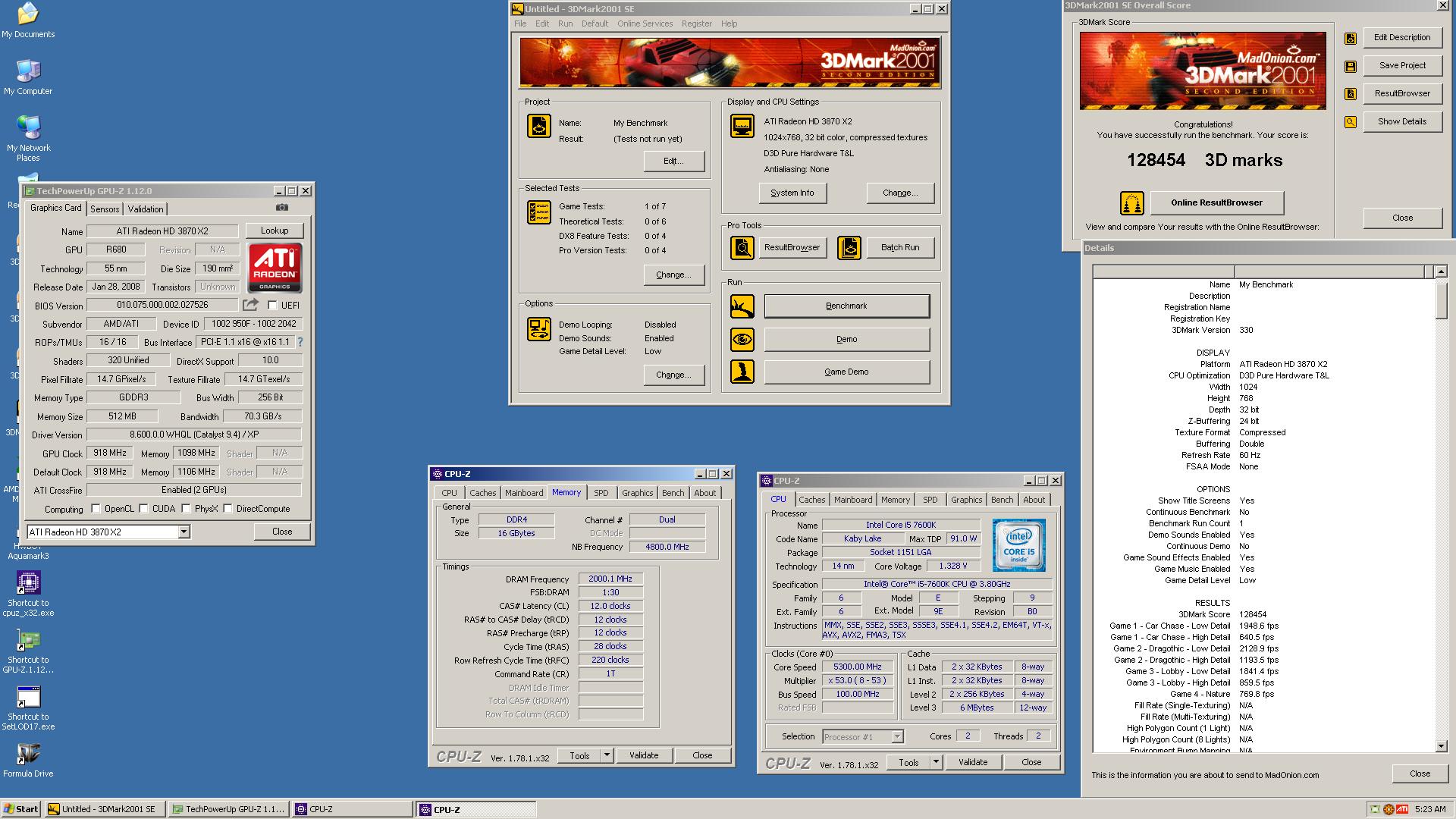
Task: Open Online Services menu
Action: tap(645, 24)
